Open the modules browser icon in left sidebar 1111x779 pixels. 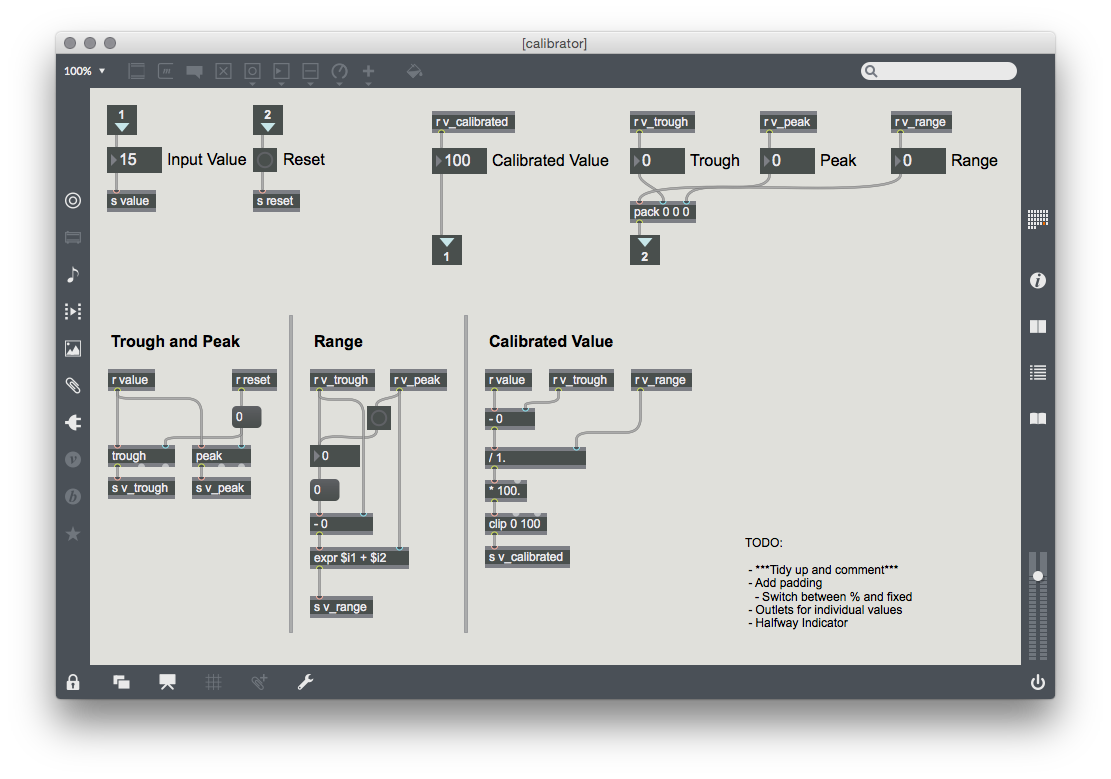(73, 237)
